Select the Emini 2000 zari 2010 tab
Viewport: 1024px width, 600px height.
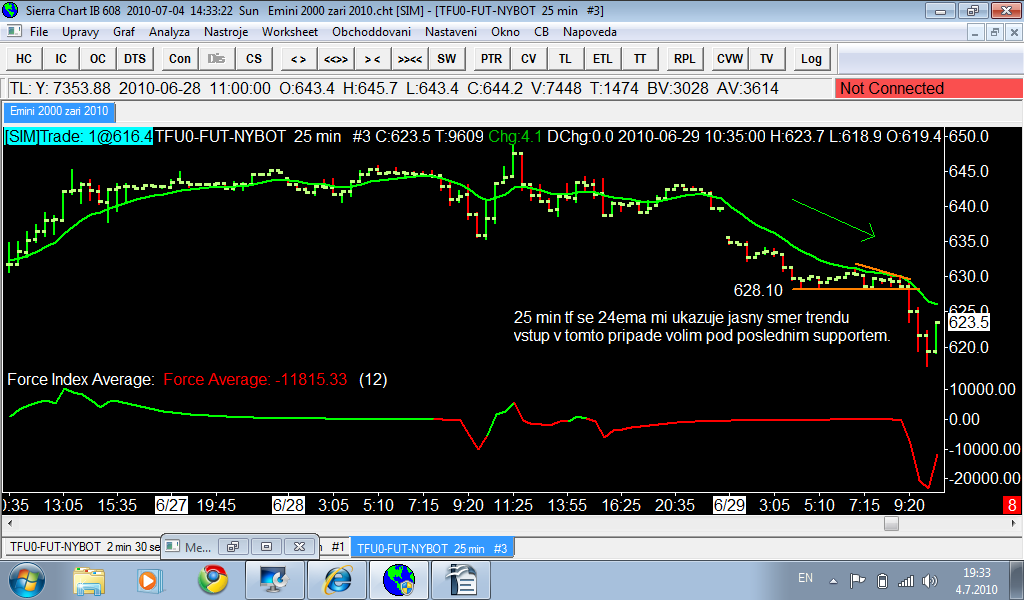click(59, 111)
